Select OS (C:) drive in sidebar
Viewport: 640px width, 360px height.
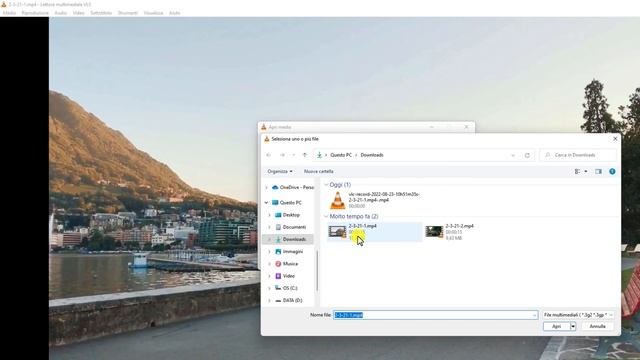[286, 288]
